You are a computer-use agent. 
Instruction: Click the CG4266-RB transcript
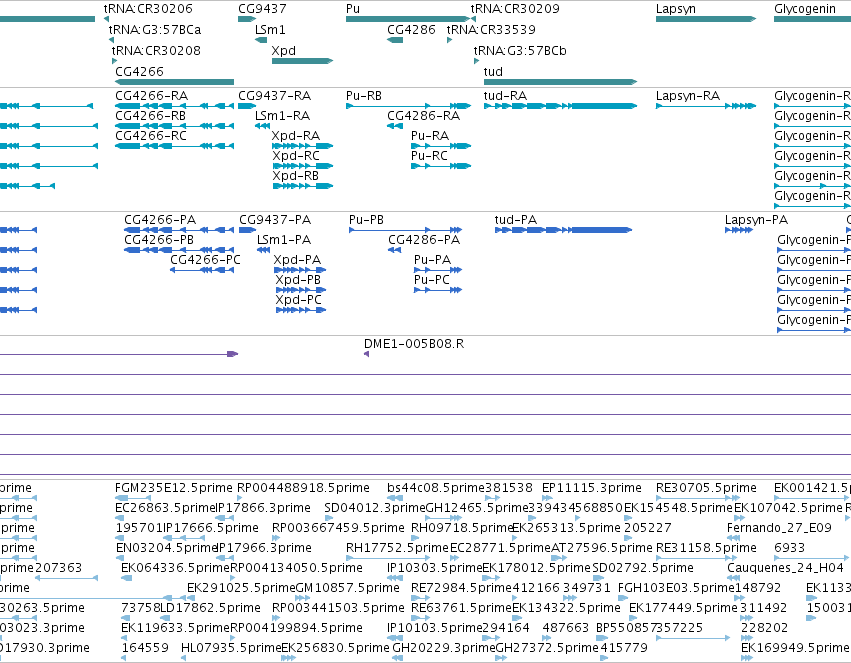coord(174,126)
